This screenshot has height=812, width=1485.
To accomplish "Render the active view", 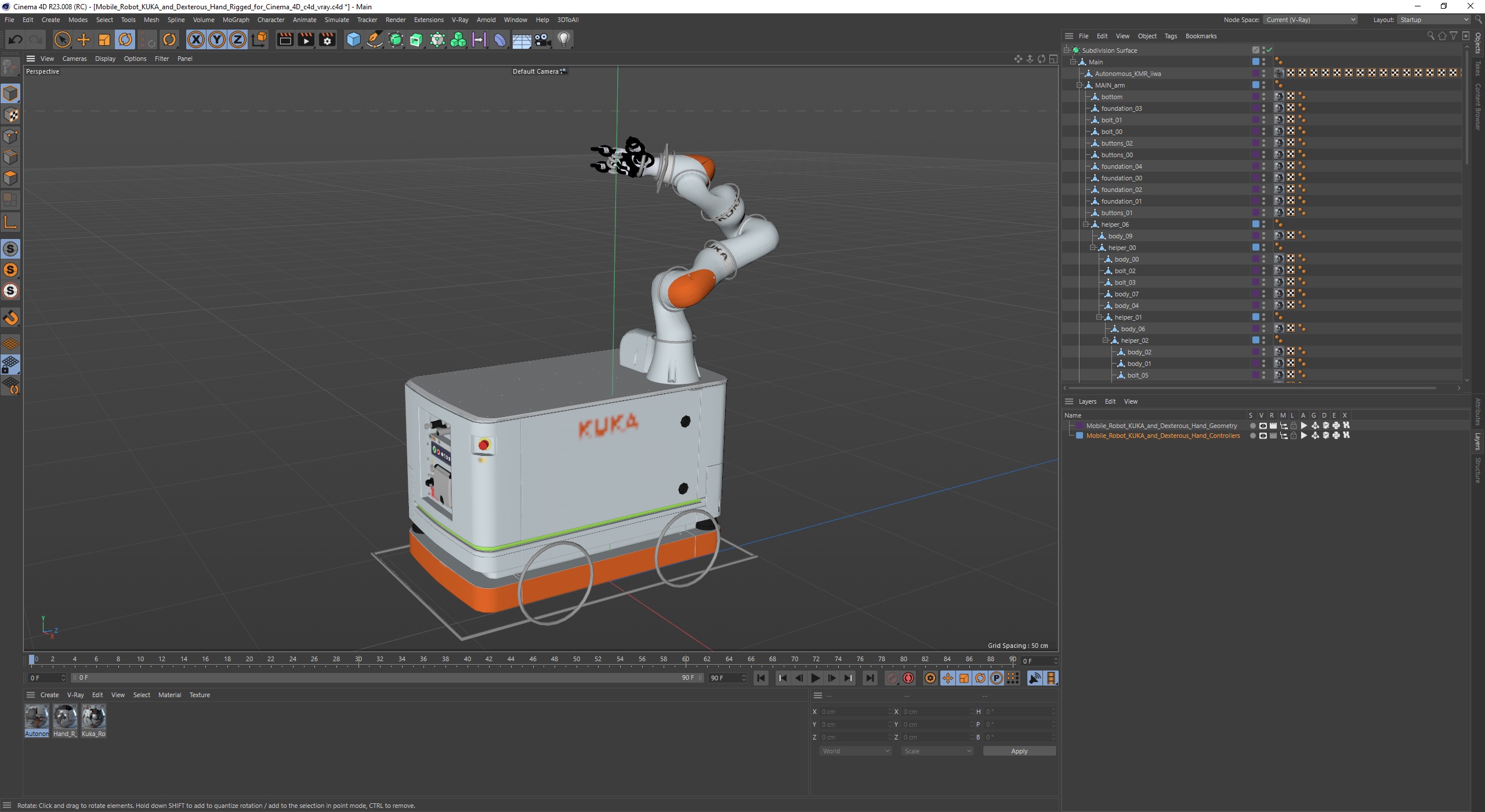I will [x=285, y=39].
